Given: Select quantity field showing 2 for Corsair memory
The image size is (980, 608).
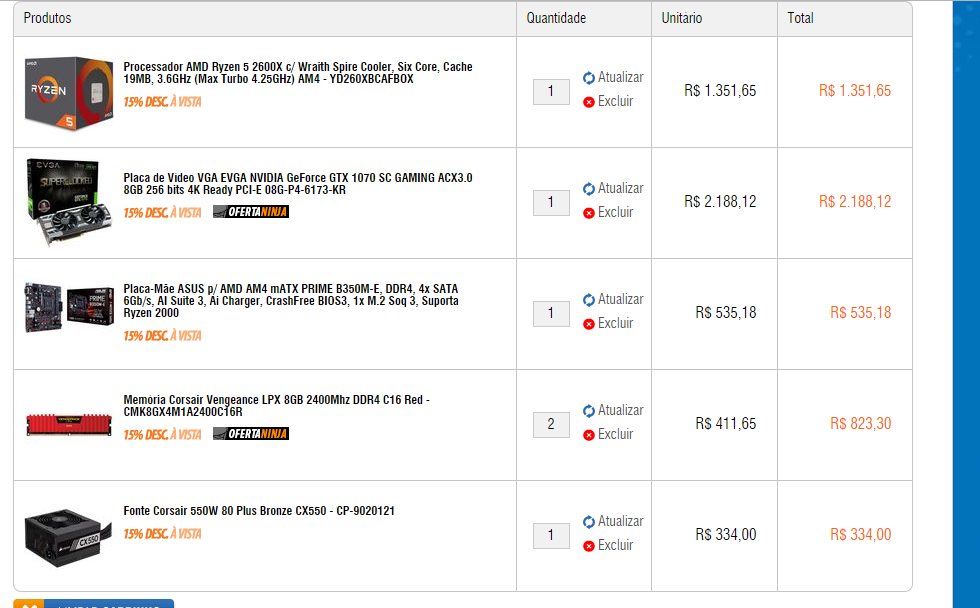Looking at the screenshot, I should coord(551,425).
